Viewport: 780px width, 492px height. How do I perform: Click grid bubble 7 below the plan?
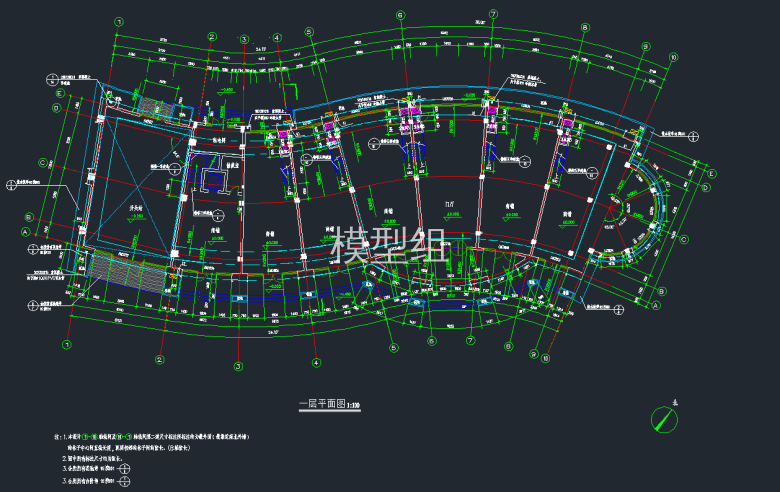pyautogui.click(x=471, y=341)
